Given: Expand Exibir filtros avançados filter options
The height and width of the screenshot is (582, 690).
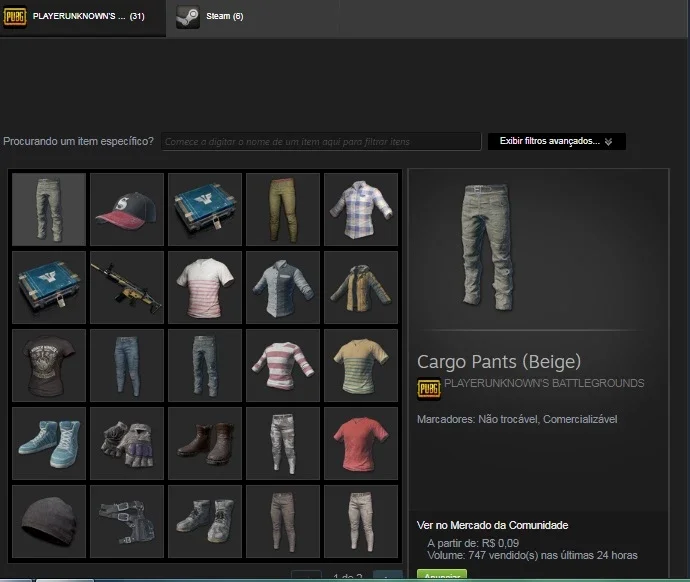Looking at the screenshot, I should pyautogui.click(x=556, y=141).
